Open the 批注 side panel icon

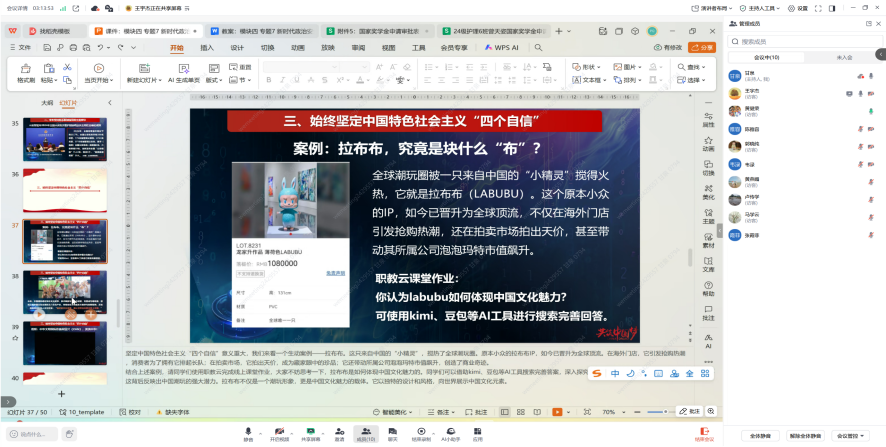pyautogui.click(x=708, y=314)
